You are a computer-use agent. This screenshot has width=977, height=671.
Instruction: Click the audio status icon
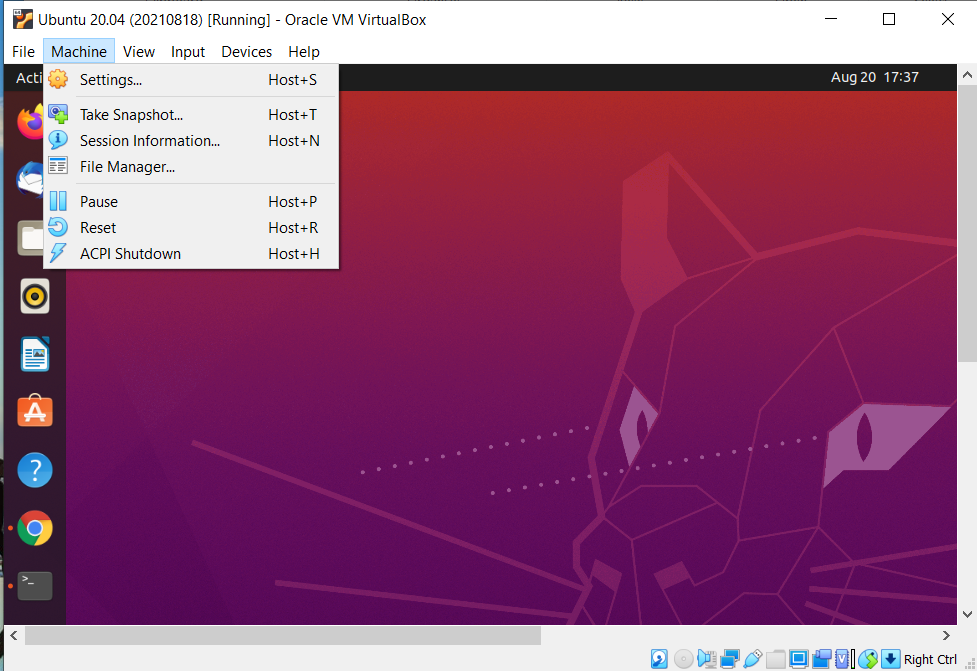[x=707, y=659]
